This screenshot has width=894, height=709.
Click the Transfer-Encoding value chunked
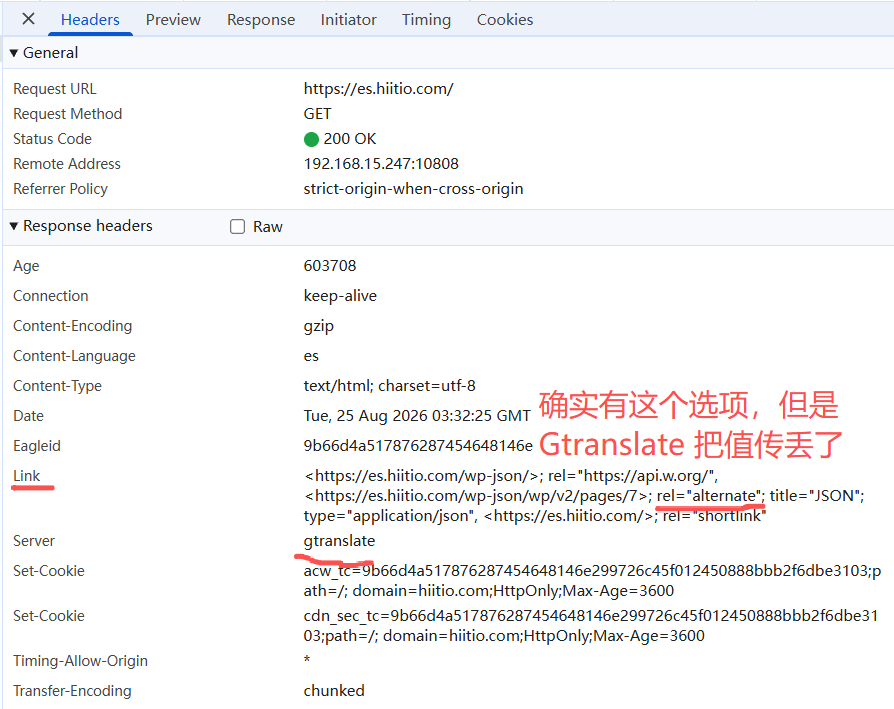click(334, 691)
